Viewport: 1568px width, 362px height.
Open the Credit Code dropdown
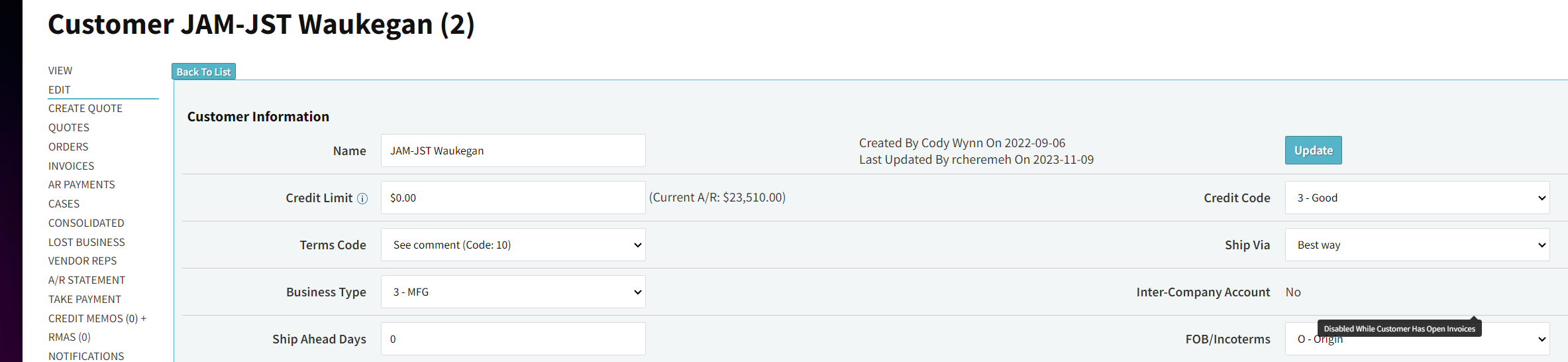pos(1417,198)
